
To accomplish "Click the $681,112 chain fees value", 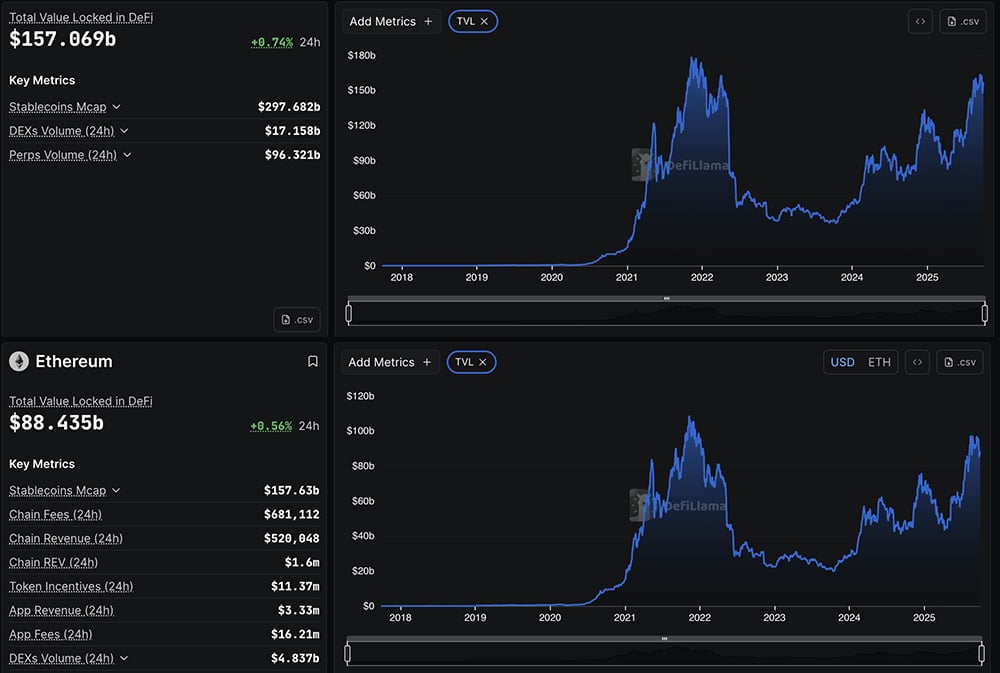I will (291, 514).
